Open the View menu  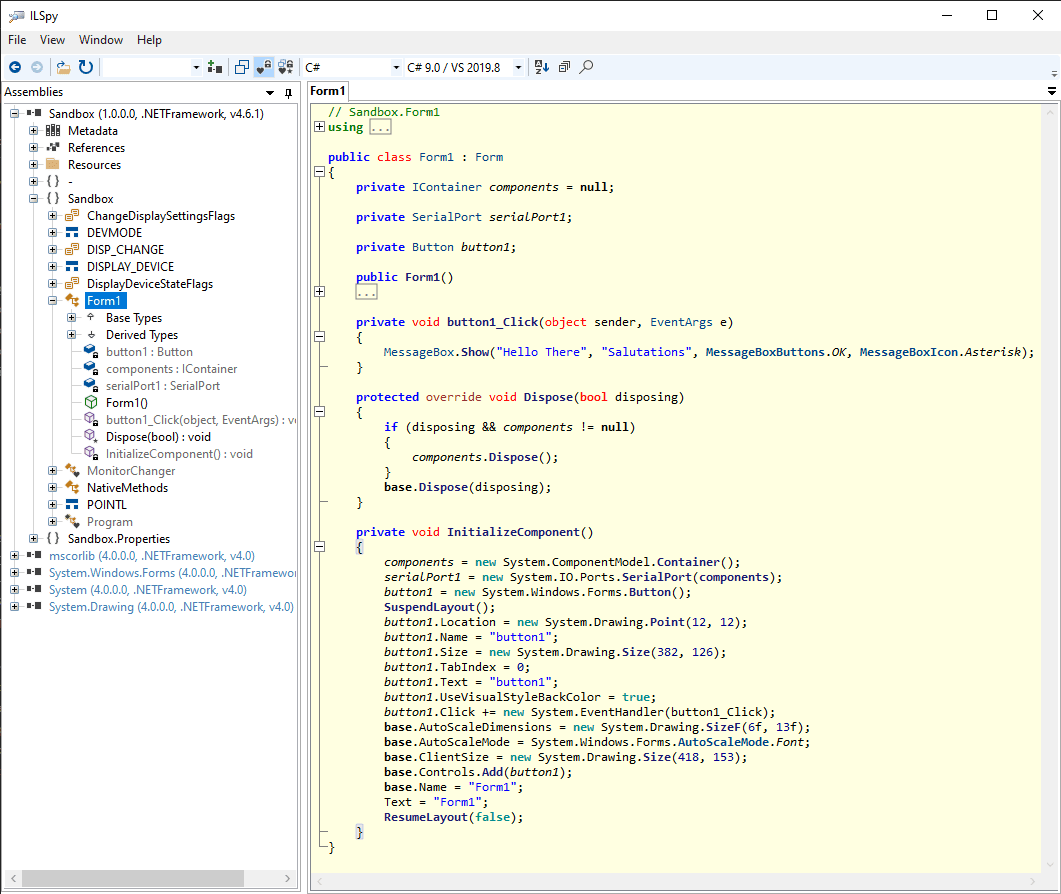coord(52,40)
